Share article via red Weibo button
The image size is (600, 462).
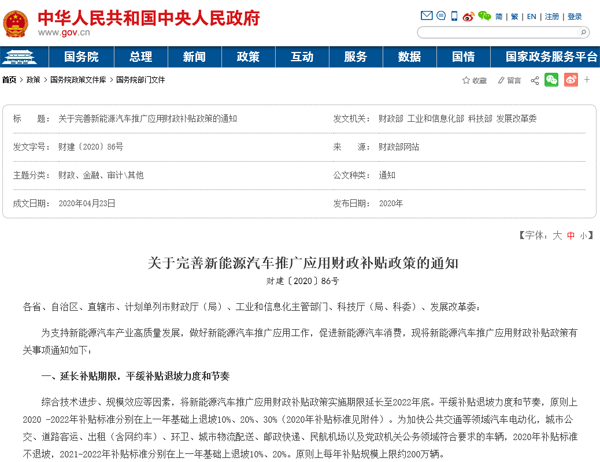pyautogui.click(x=570, y=79)
